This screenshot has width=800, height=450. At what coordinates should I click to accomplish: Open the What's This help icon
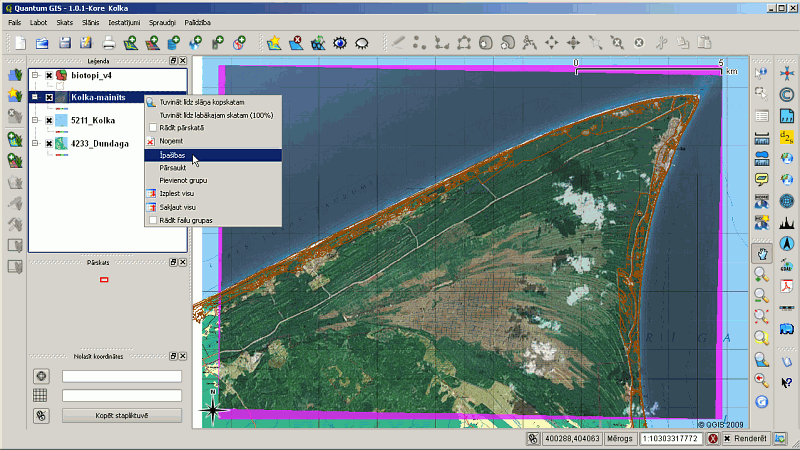coord(787,382)
